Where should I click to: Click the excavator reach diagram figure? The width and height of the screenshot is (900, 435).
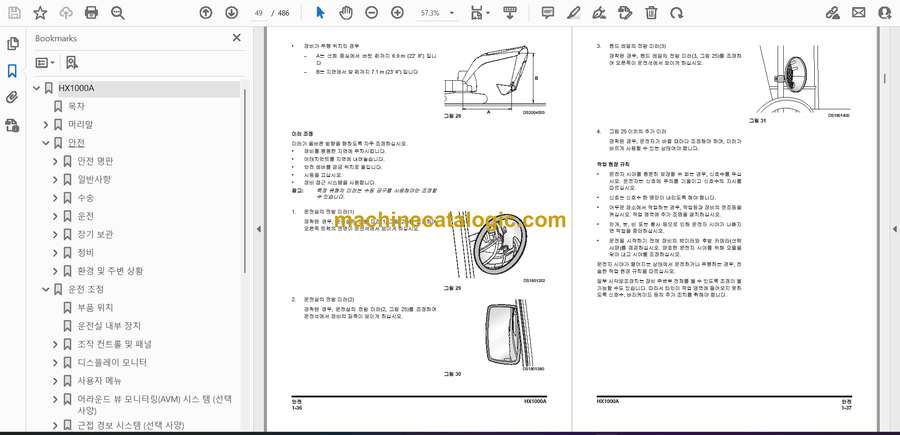[495, 79]
